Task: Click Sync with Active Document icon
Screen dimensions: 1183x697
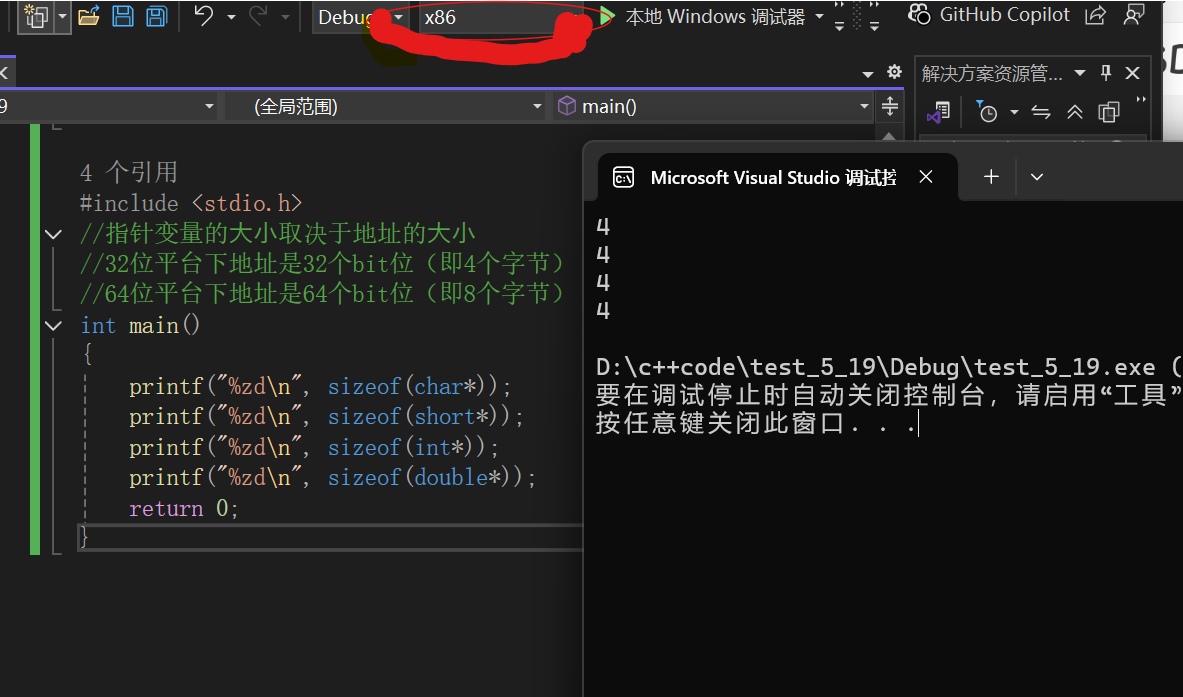Action: click(1041, 112)
